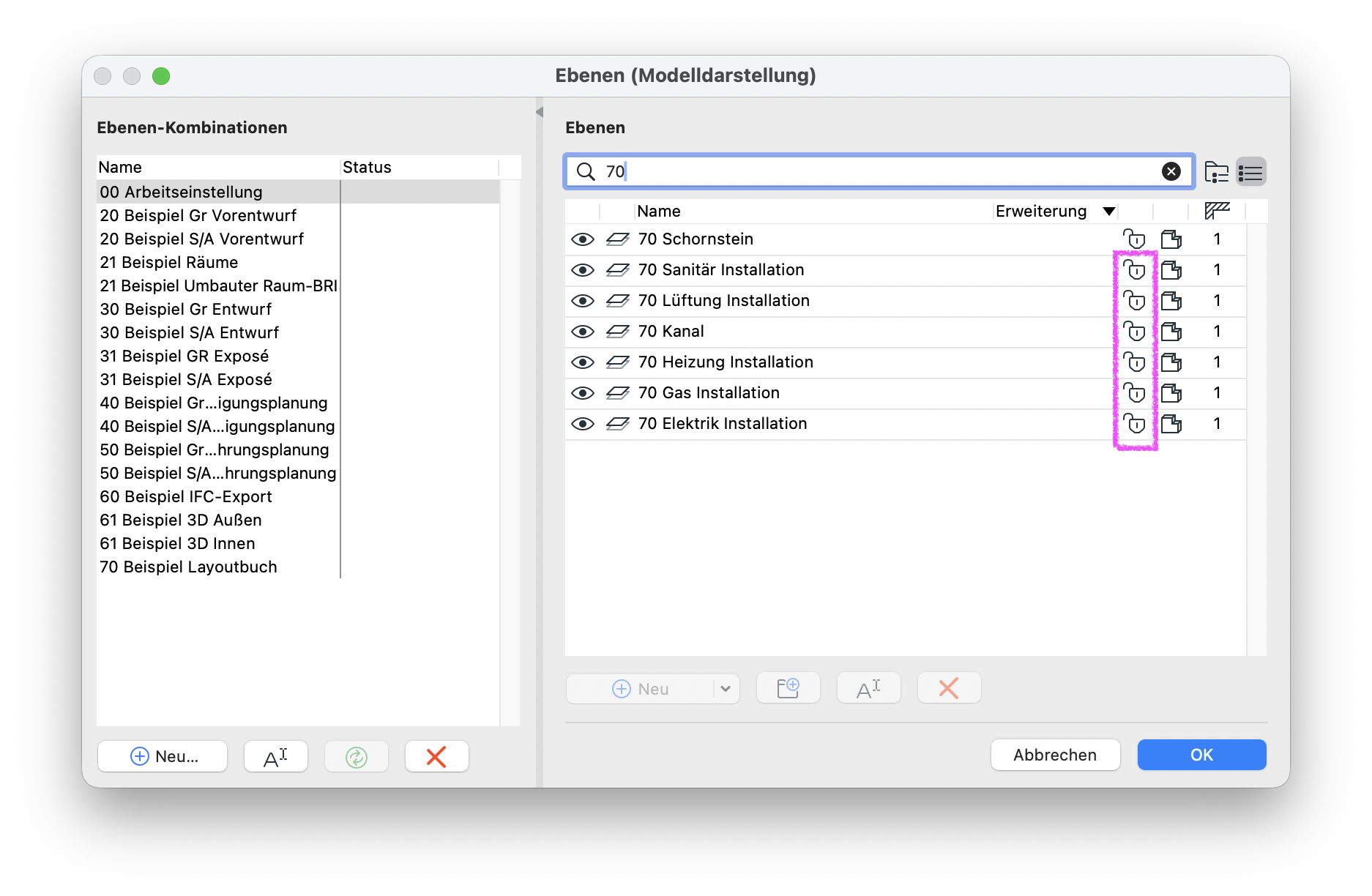
Task: Click the magnifier search icon
Action: 586,171
